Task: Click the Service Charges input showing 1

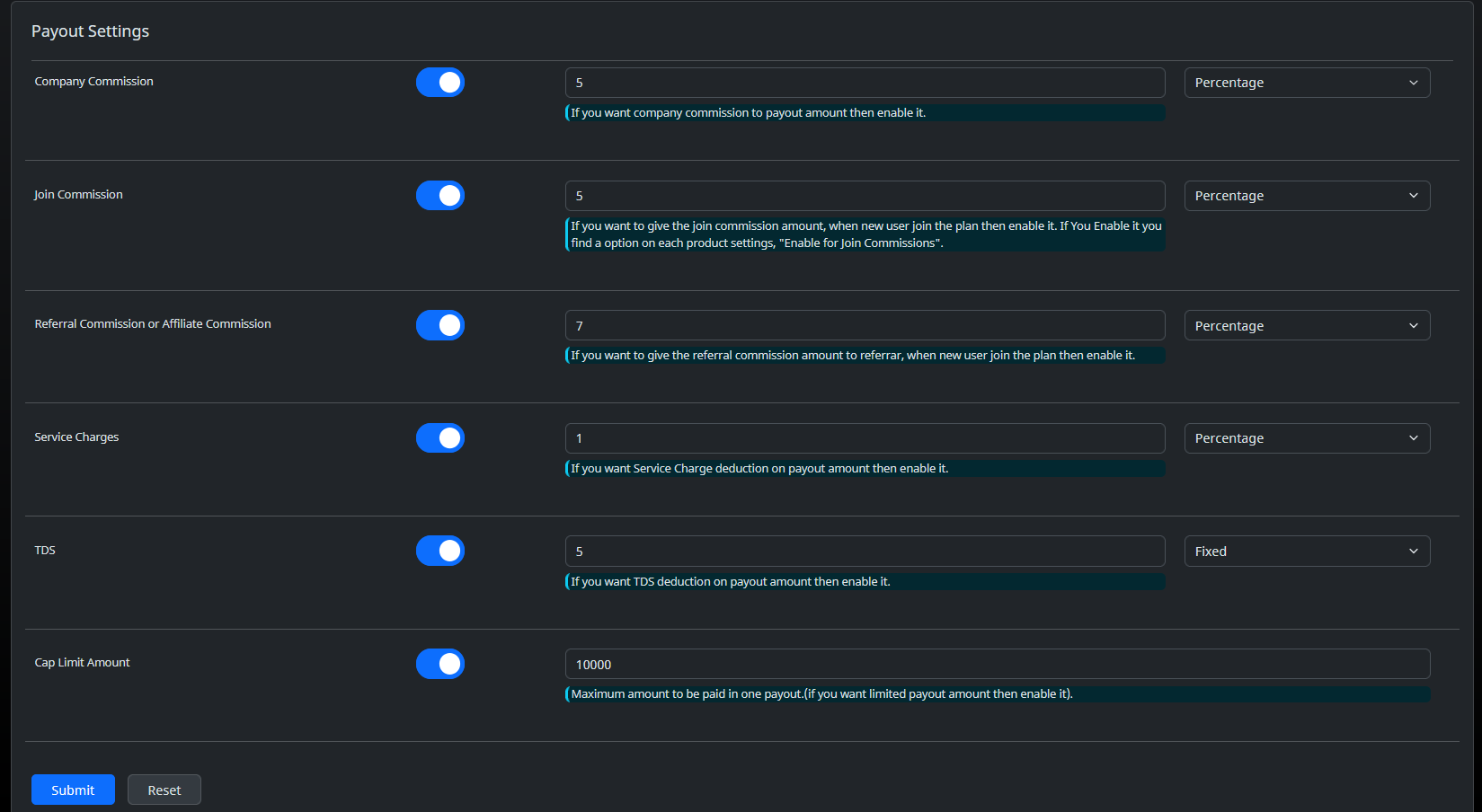Action: tap(864, 437)
